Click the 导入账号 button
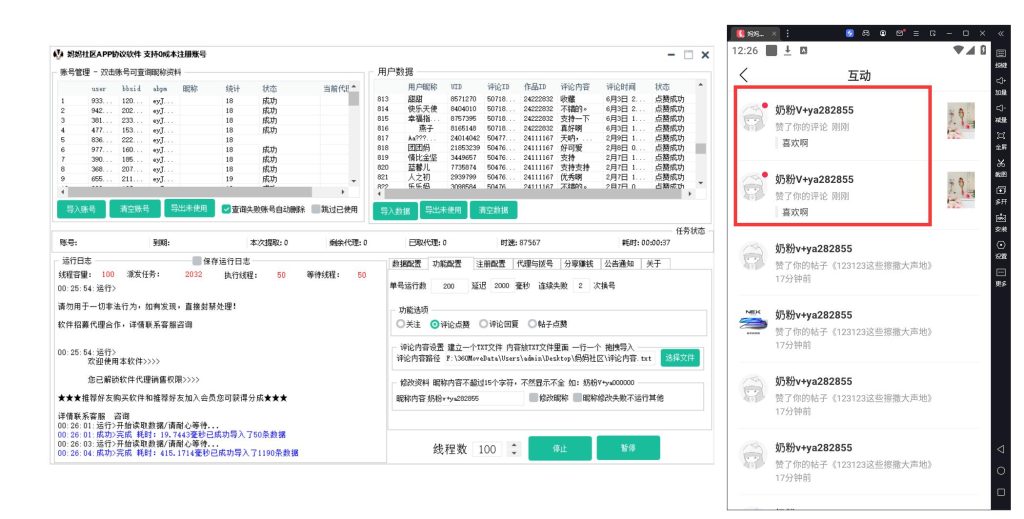 79,209
